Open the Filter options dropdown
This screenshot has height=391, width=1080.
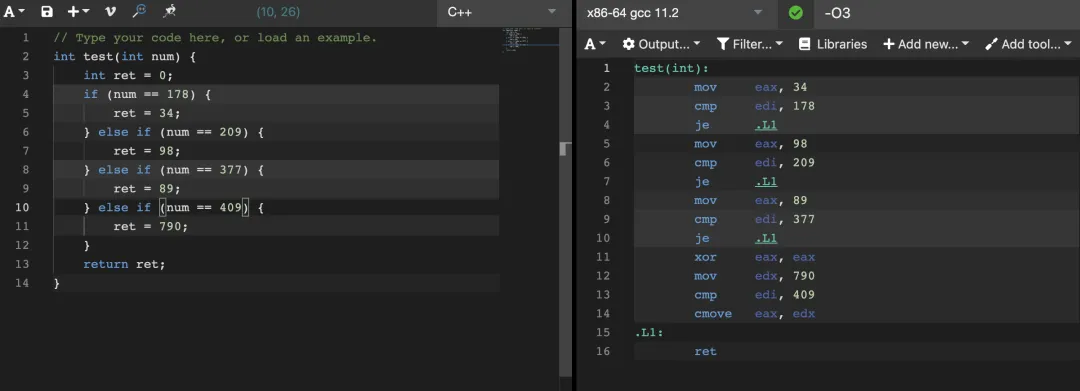coord(749,44)
